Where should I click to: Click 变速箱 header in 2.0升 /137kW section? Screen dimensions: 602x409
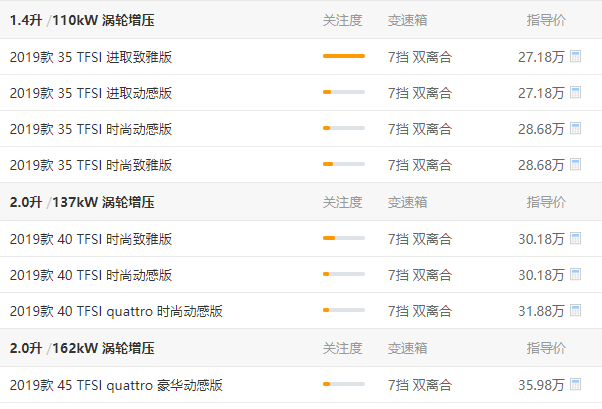[x=407, y=202]
